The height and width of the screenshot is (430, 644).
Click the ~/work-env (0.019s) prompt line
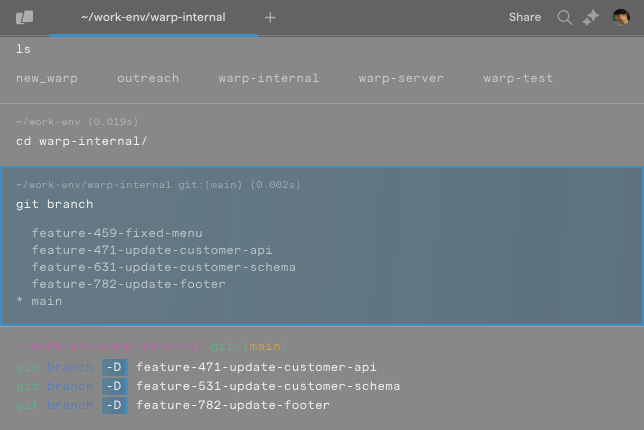click(x=77, y=122)
